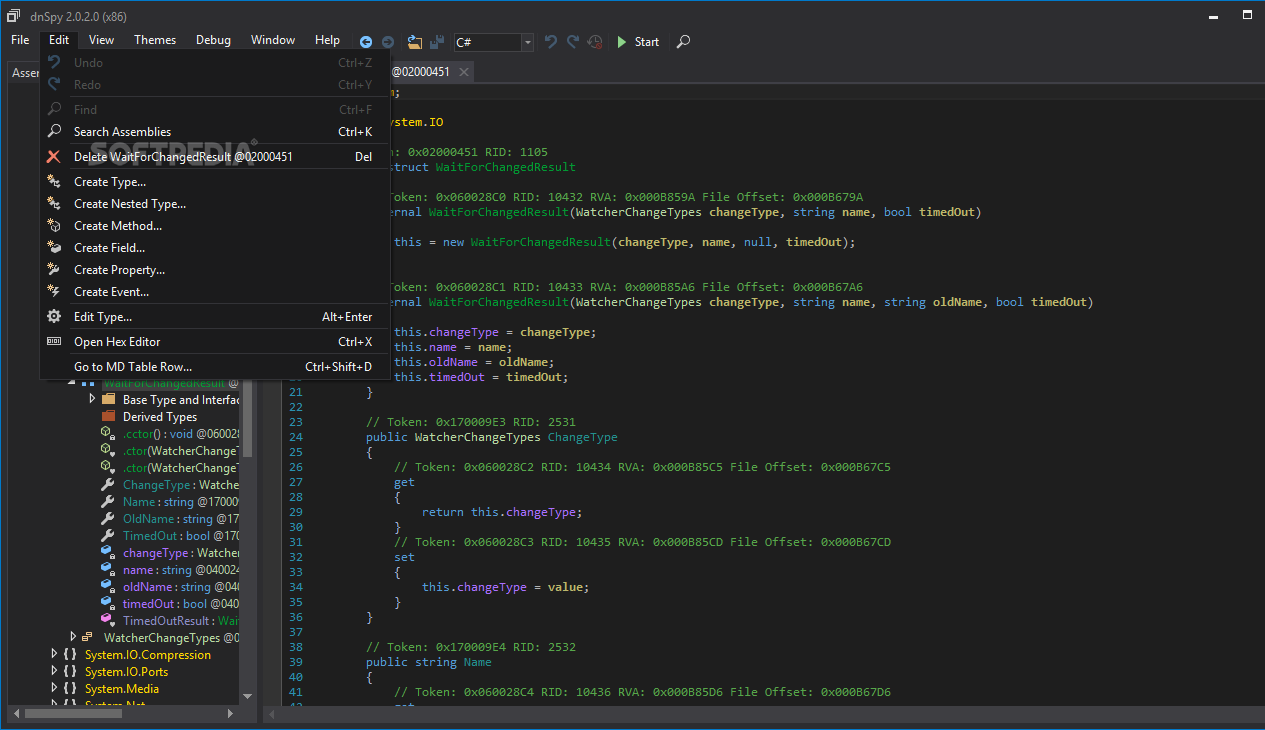The height and width of the screenshot is (730, 1265).
Task: Click the assembly tree vertical scrollbar thumb
Action: tap(248, 417)
